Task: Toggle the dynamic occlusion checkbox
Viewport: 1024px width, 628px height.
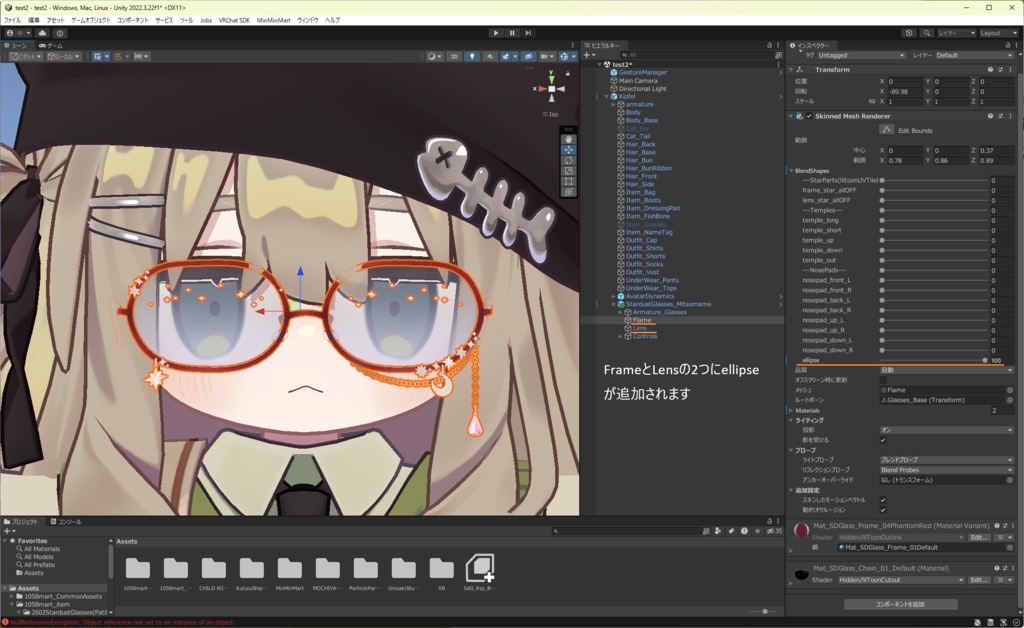Action: pos(883,510)
